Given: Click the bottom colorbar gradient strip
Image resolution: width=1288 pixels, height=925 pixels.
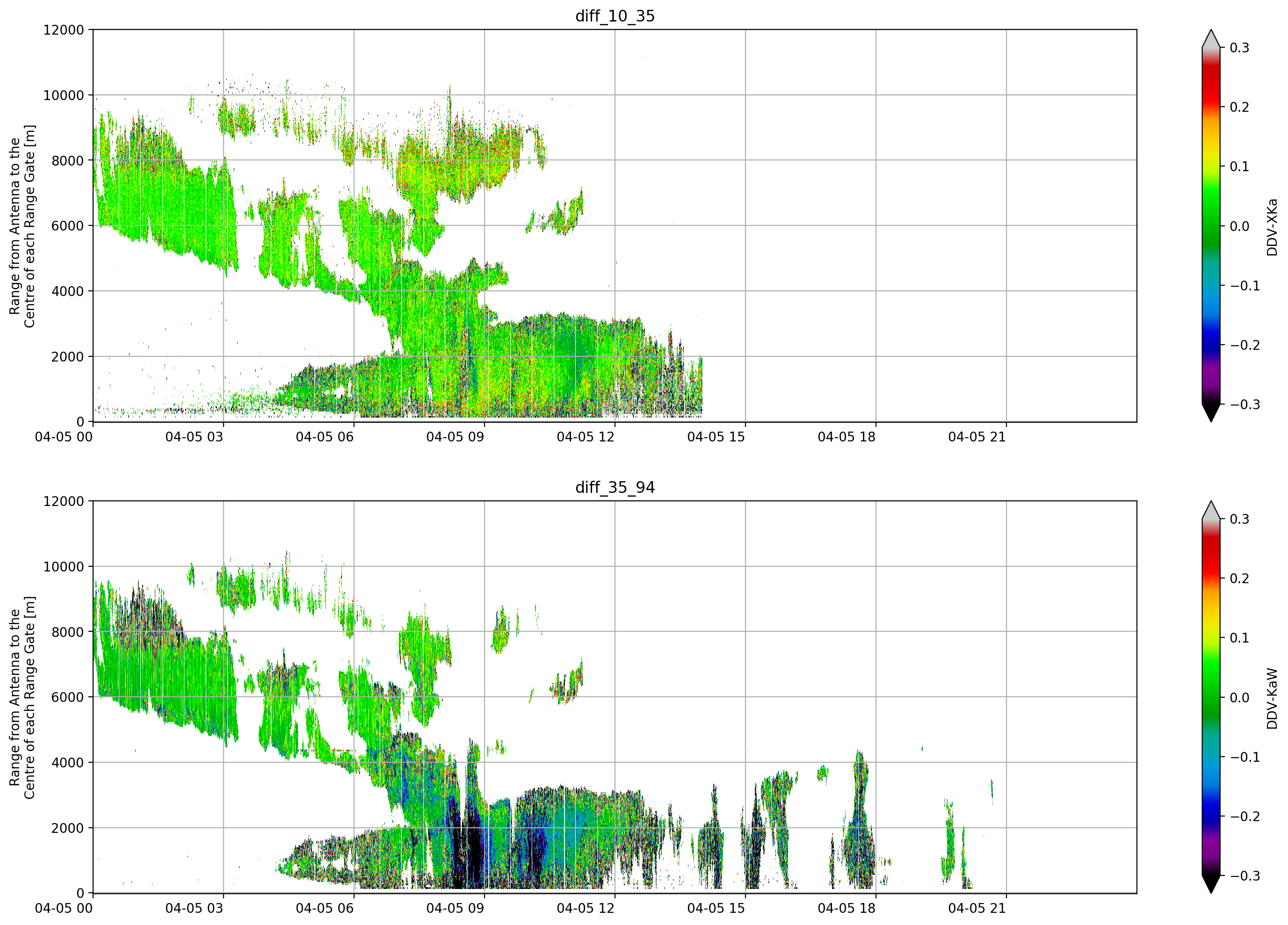Looking at the screenshot, I should tap(1211, 697).
